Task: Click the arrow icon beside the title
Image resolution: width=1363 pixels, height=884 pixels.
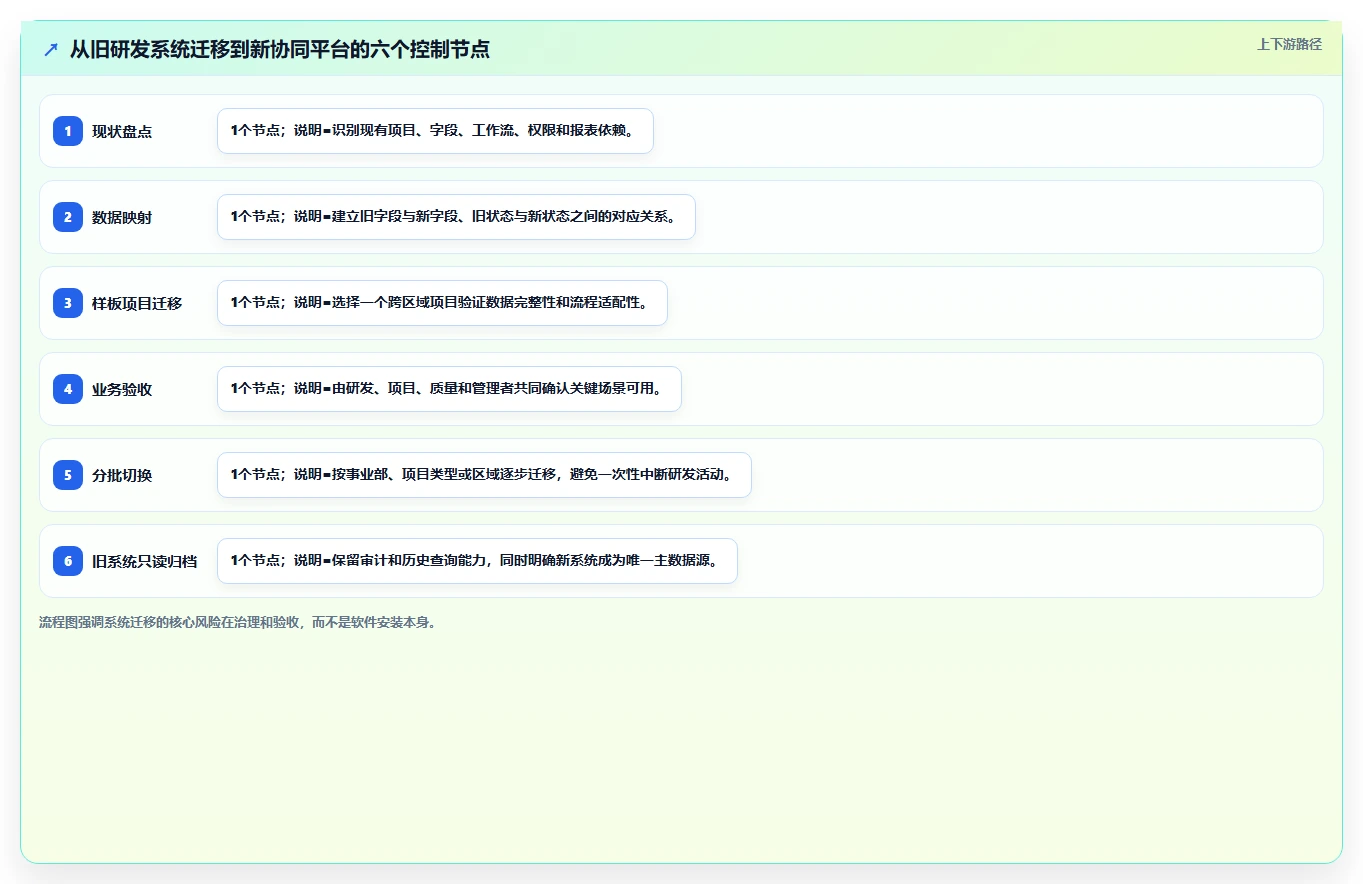Action: coord(51,50)
